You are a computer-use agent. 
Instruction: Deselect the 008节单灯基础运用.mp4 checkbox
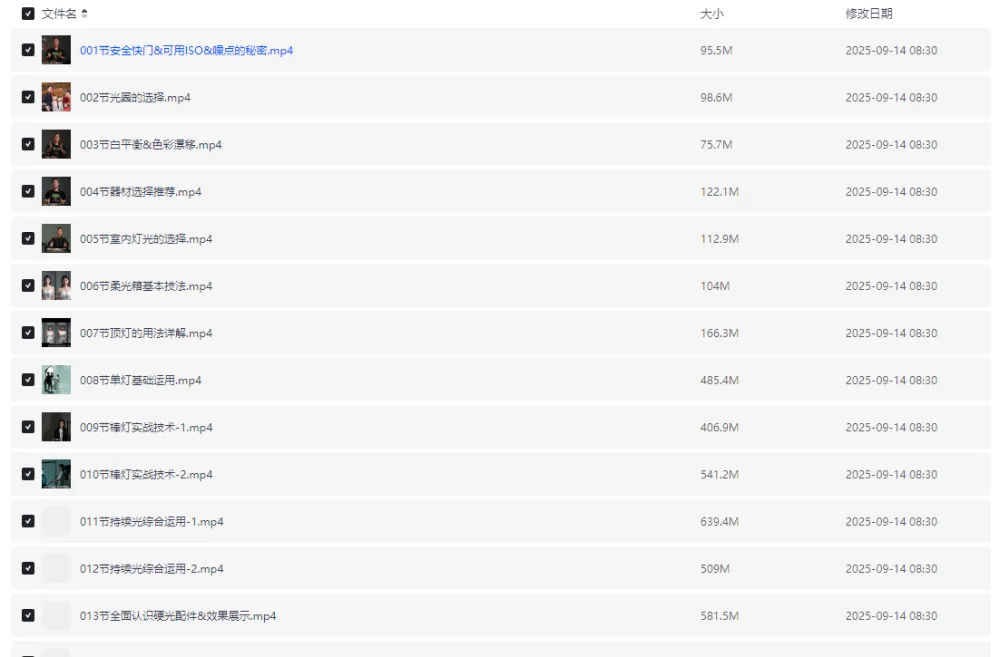[28, 380]
